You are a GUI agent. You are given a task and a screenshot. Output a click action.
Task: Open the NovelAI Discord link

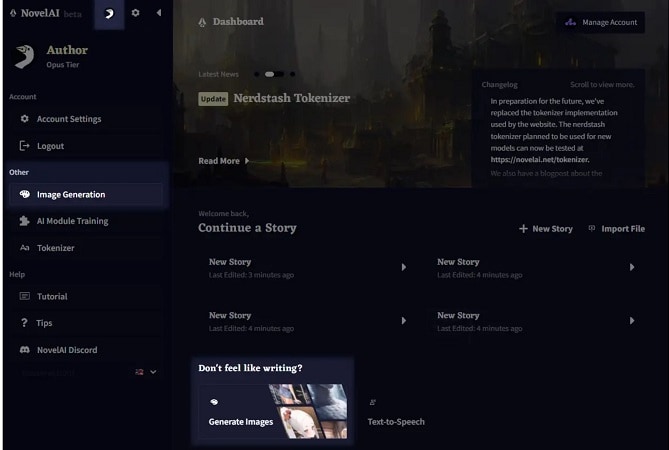(x=85, y=350)
